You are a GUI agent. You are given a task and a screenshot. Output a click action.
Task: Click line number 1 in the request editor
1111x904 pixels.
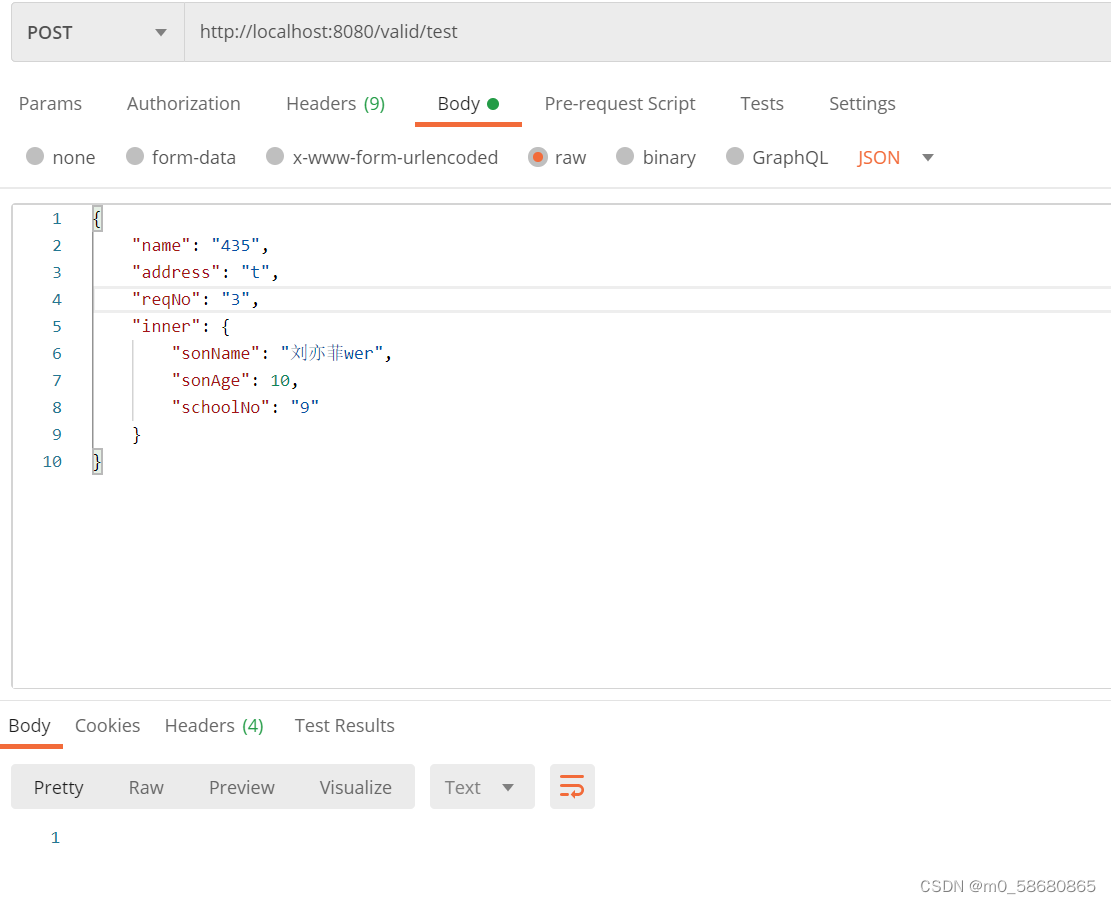point(57,219)
